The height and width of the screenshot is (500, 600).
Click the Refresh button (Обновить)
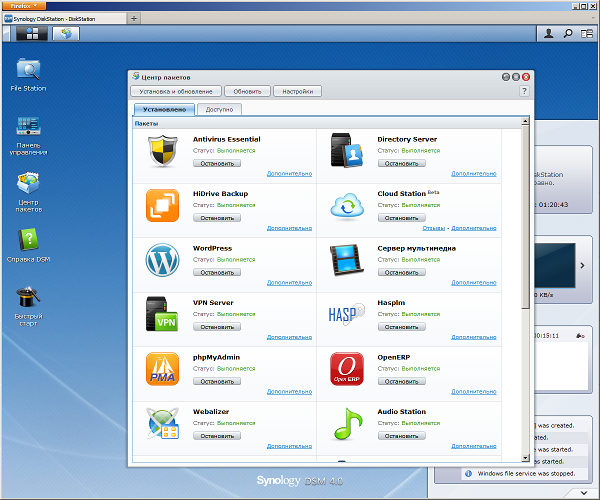[248, 91]
